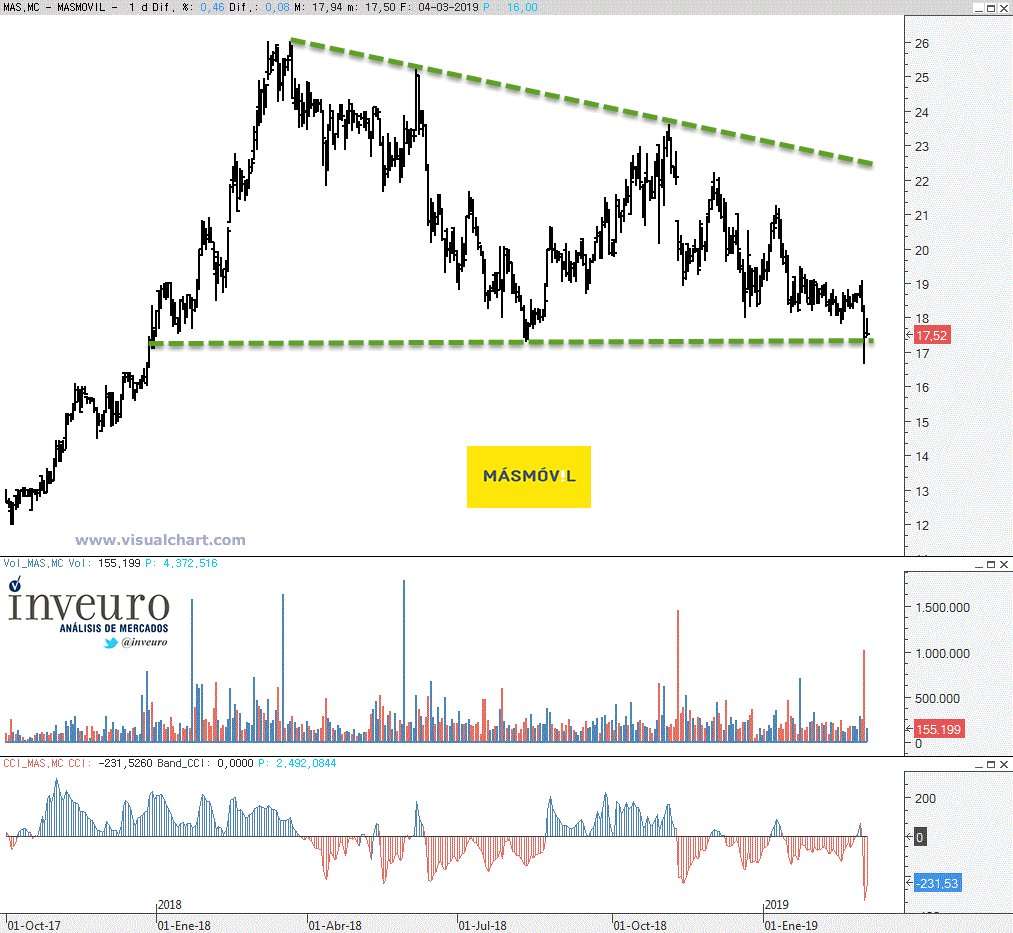The width and height of the screenshot is (1013, 933).
Task: Click the 4,372,516 value in volume header
Action: point(190,563)
